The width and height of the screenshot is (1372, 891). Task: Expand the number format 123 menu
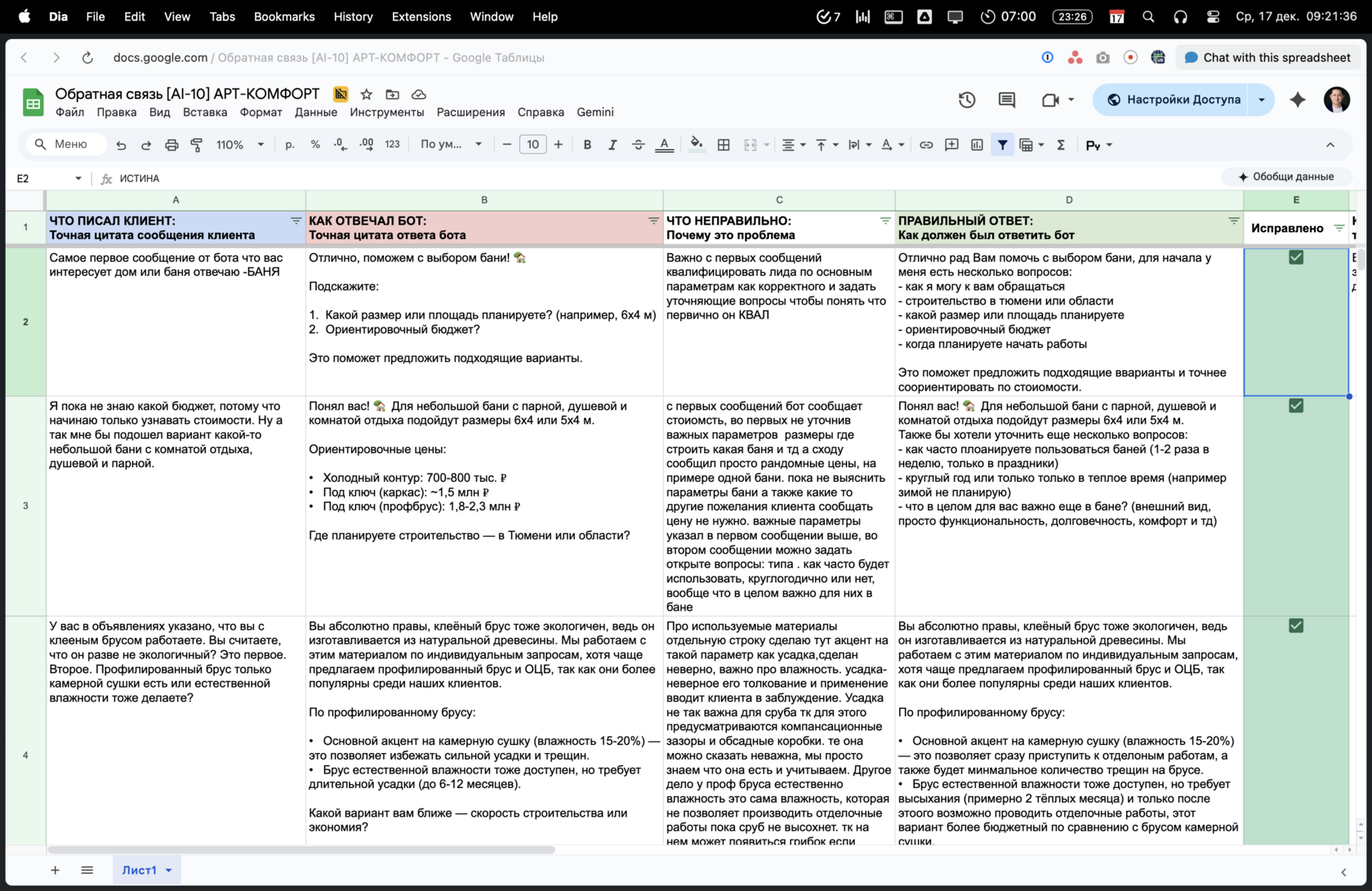pyautogui.click(x=393, y=145)
